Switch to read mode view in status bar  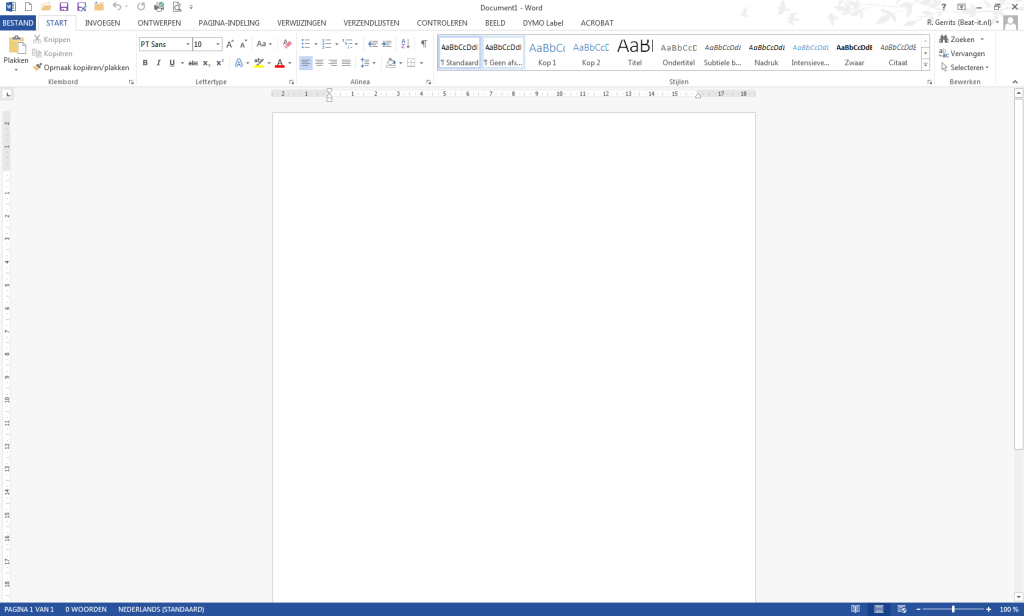point(856,609)
